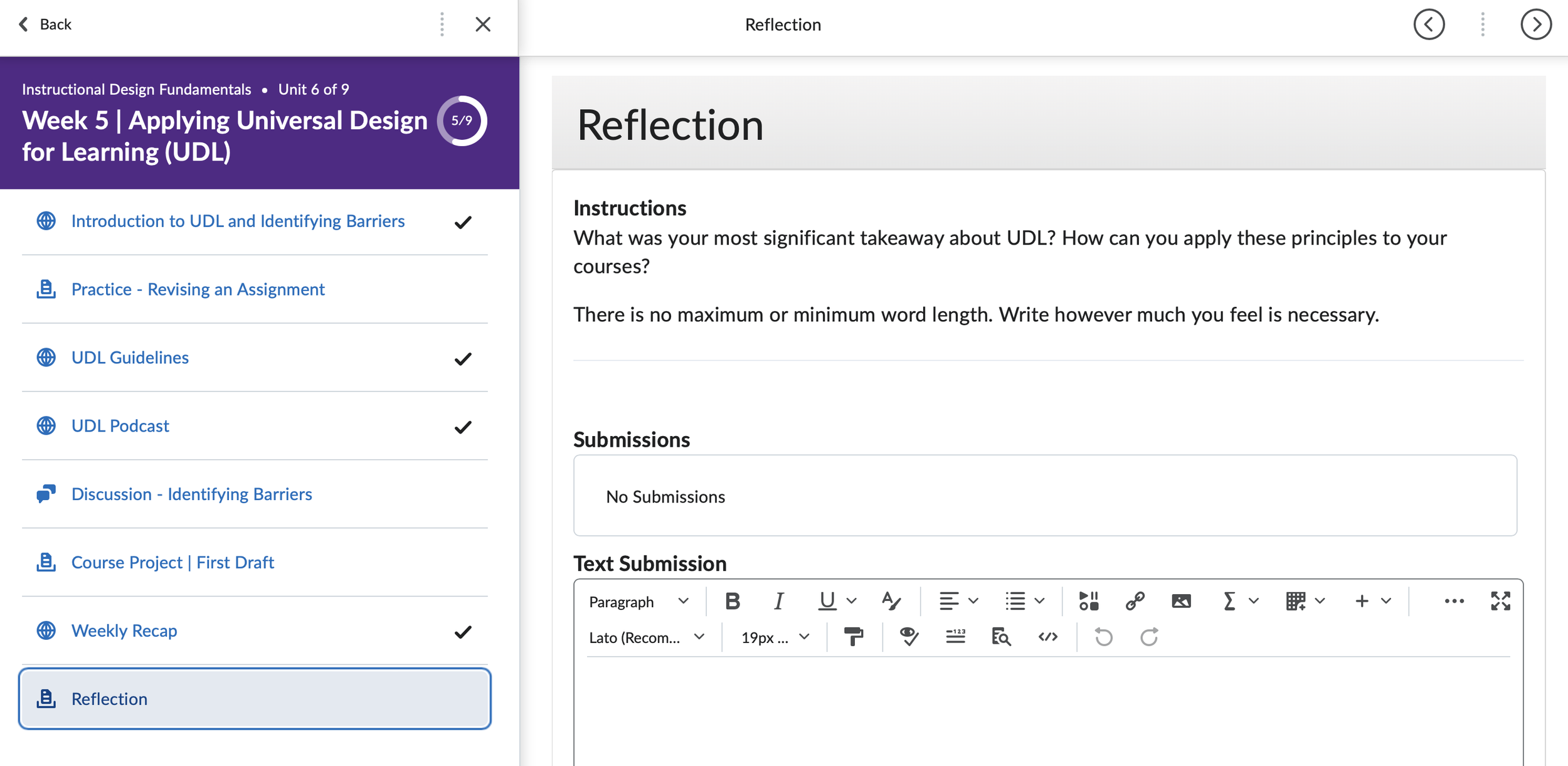The width and height of the screenshot is (1568, 766).
Task: View the HTML source code of the editor
Action: tap(1047, 637)
